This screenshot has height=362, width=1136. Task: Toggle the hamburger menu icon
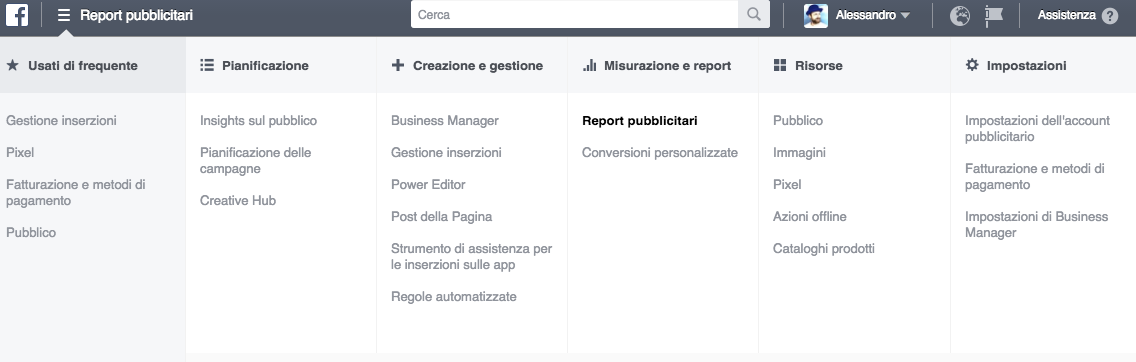tap(64, 15)
